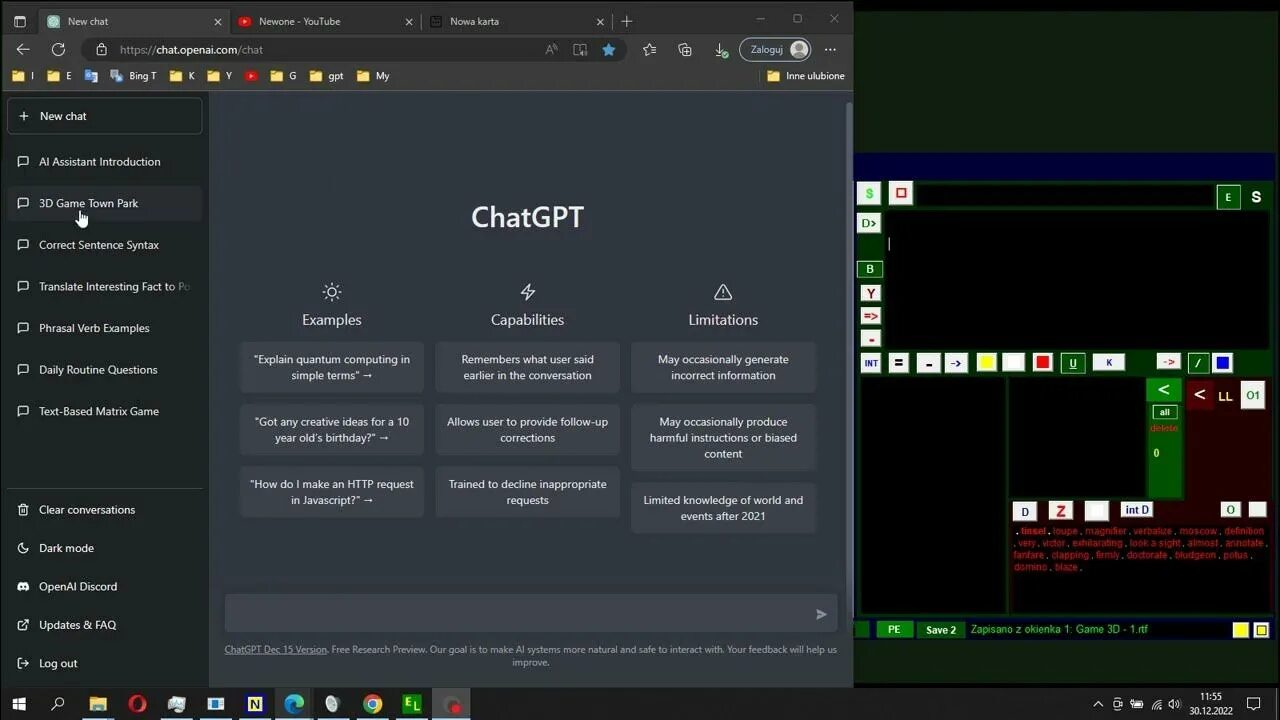Click the word 'tinsel' in the word list

[1033, 531]
